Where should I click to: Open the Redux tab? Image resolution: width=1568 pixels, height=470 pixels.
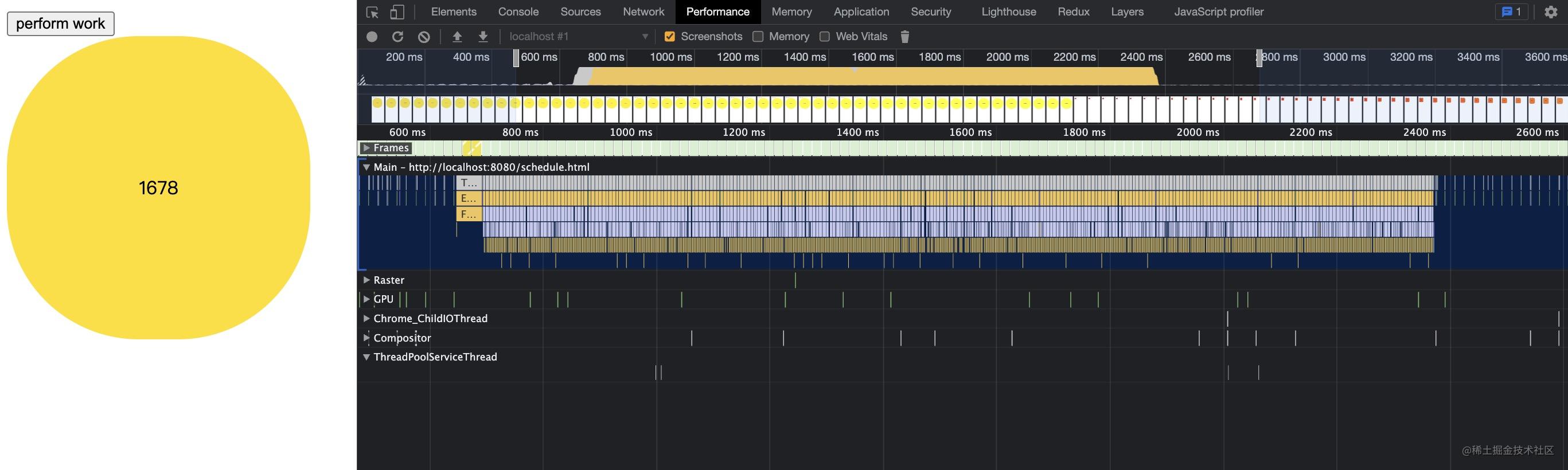point(1073,11)
